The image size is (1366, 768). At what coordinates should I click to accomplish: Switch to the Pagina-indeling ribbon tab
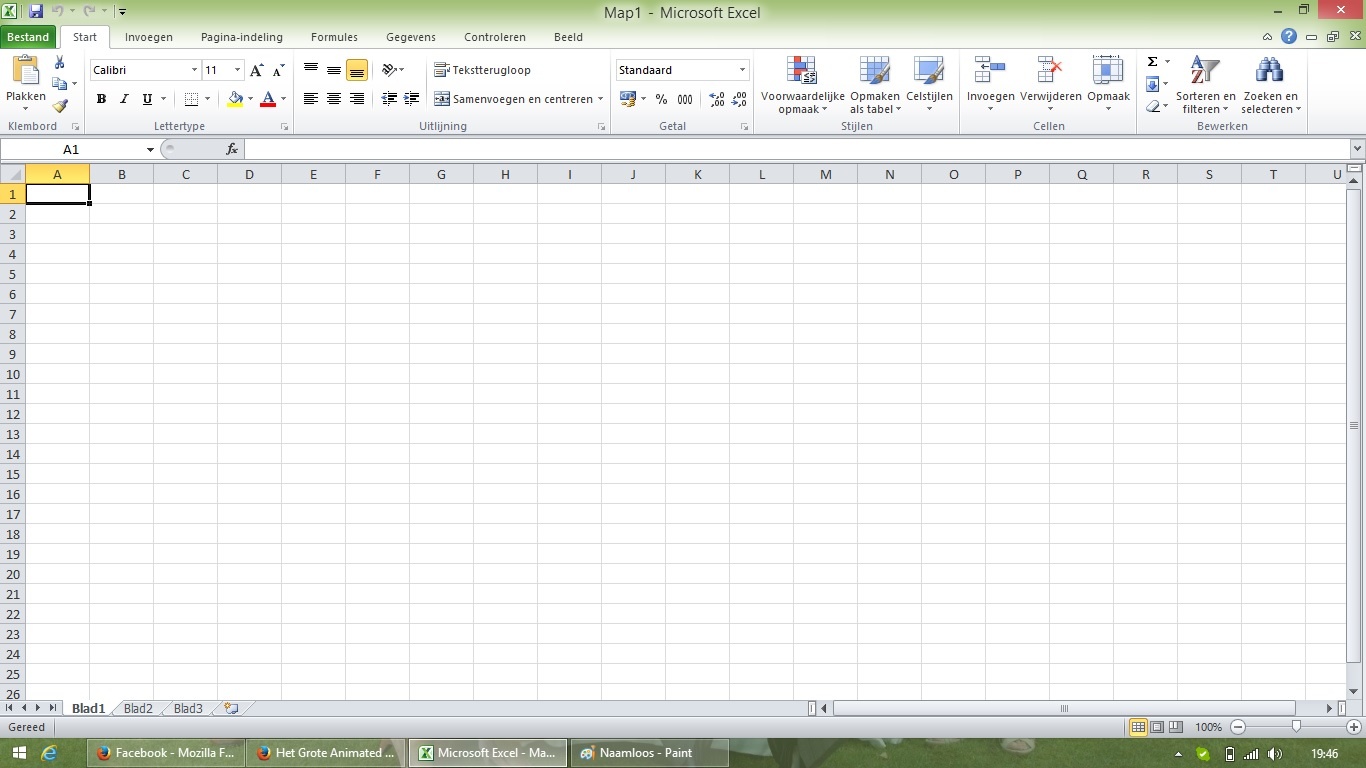(242, 37)
